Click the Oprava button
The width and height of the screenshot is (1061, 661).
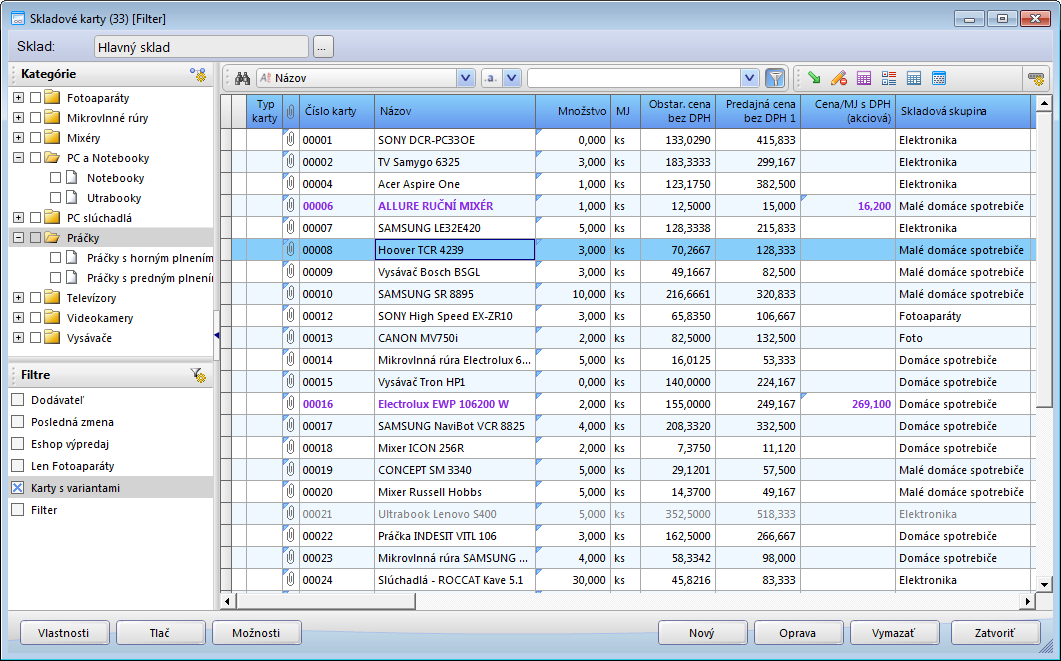pos(798,633)
